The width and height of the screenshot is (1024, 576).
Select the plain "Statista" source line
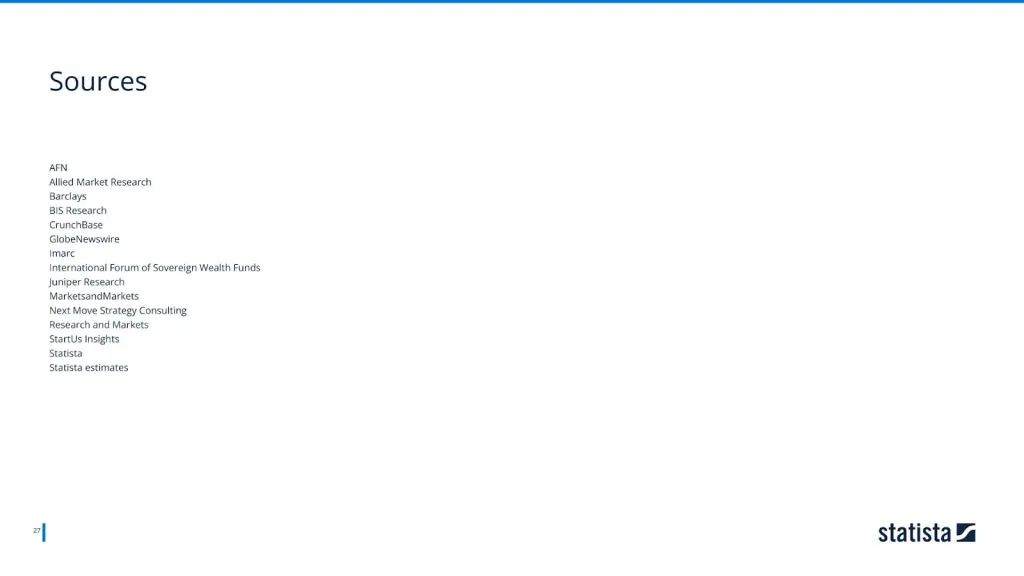click(x=66, y=353)
